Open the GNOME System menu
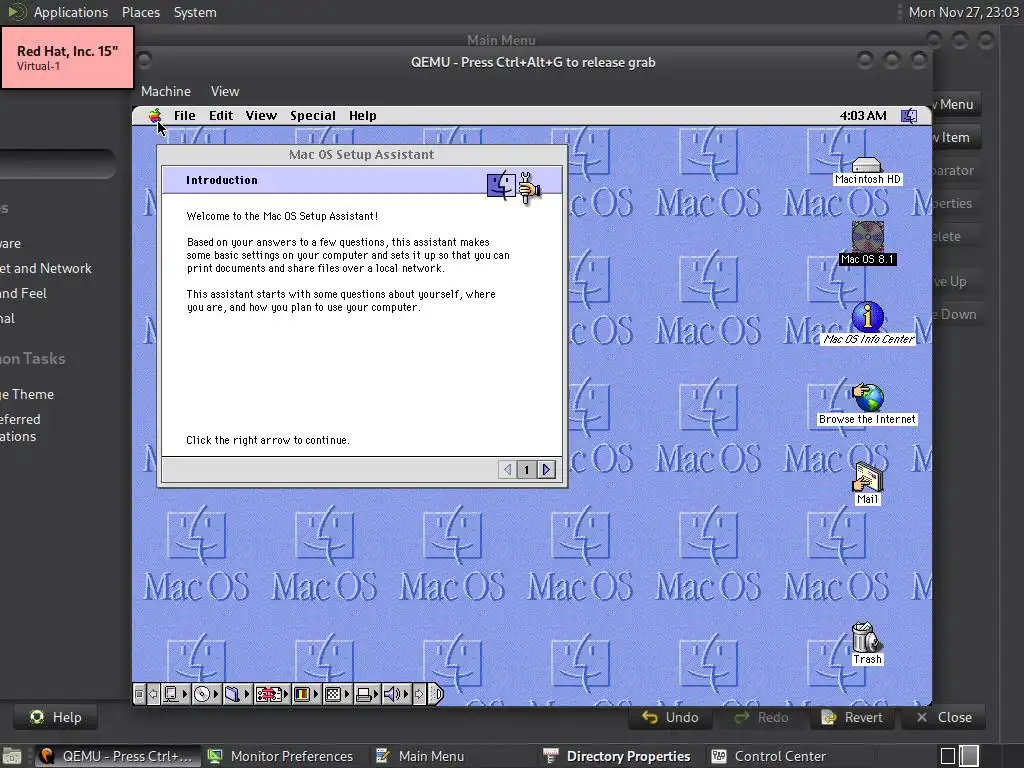This screenshot has height=768, width=1024. tap(195, 12)
